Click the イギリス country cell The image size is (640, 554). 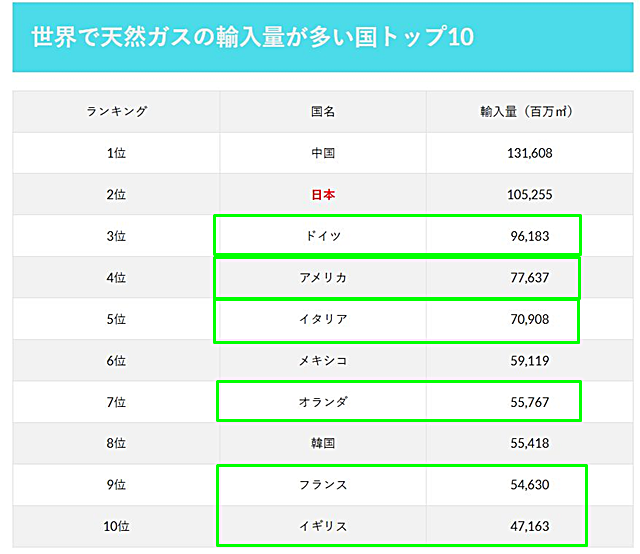323,525
